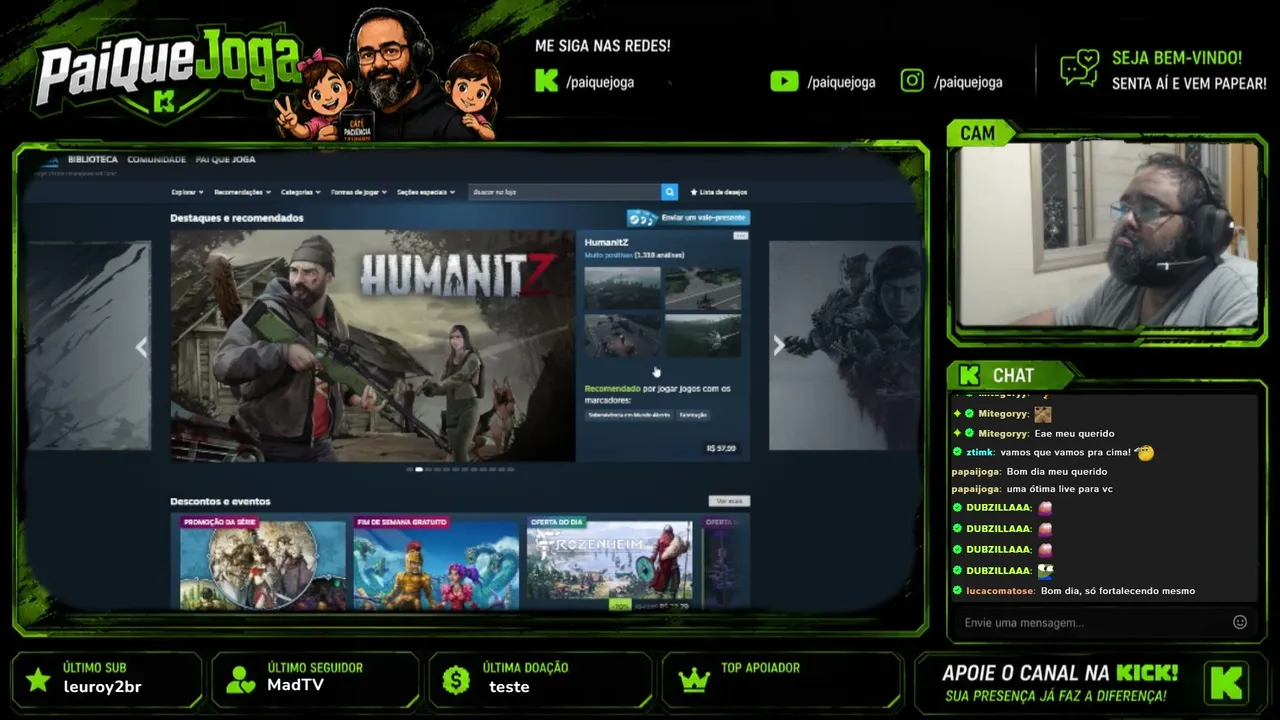Viewport: 1280px width, 720px height.
Task: Focus the Steam store search field
Action: pos(565,192)
